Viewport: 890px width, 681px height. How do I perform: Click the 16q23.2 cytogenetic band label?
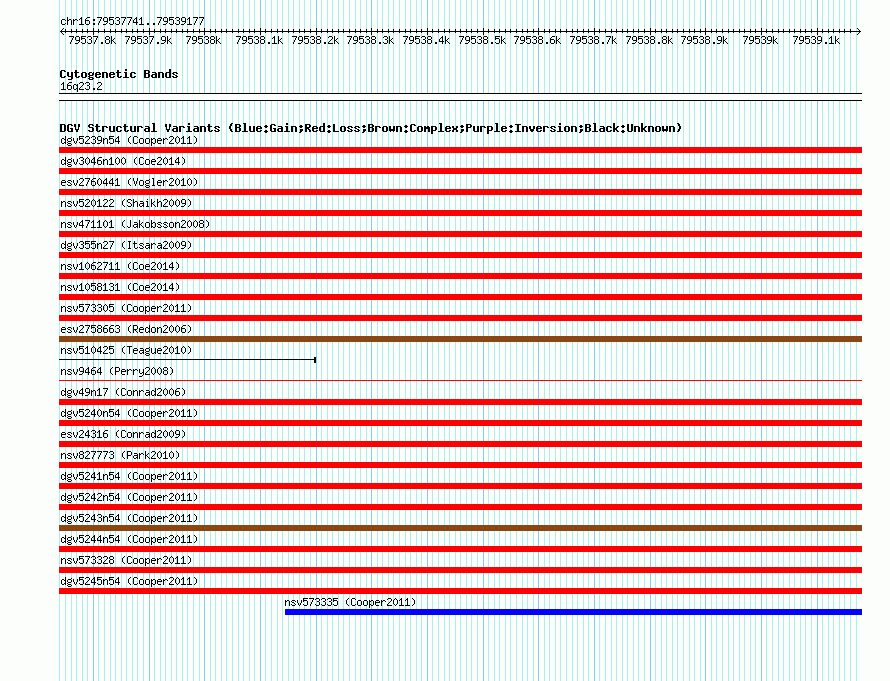tap(81, 86)
